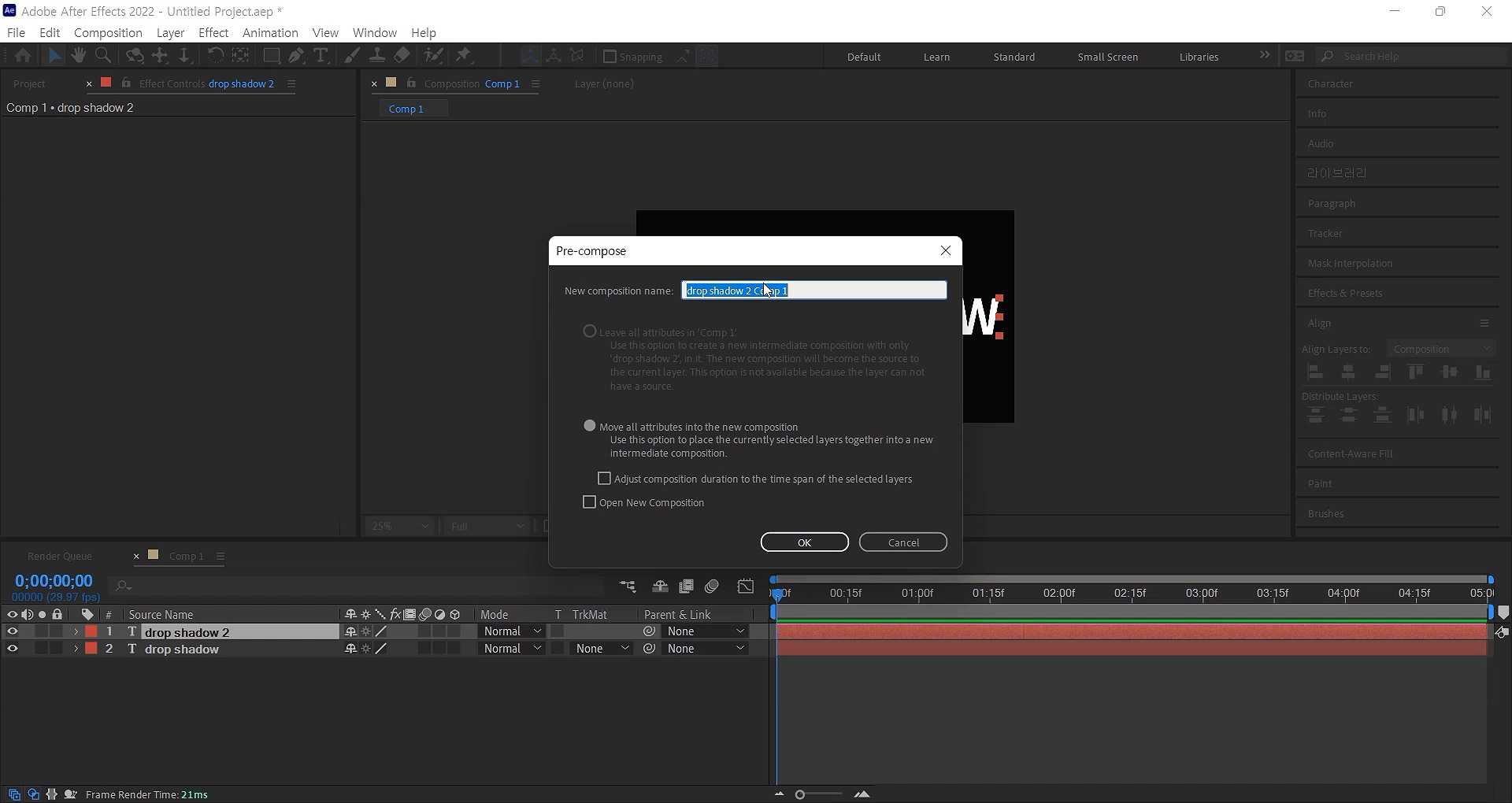Toggle the frame blending timeline switch
The height and width of the screenshot is (803, 1512).
tap(686, 587)
